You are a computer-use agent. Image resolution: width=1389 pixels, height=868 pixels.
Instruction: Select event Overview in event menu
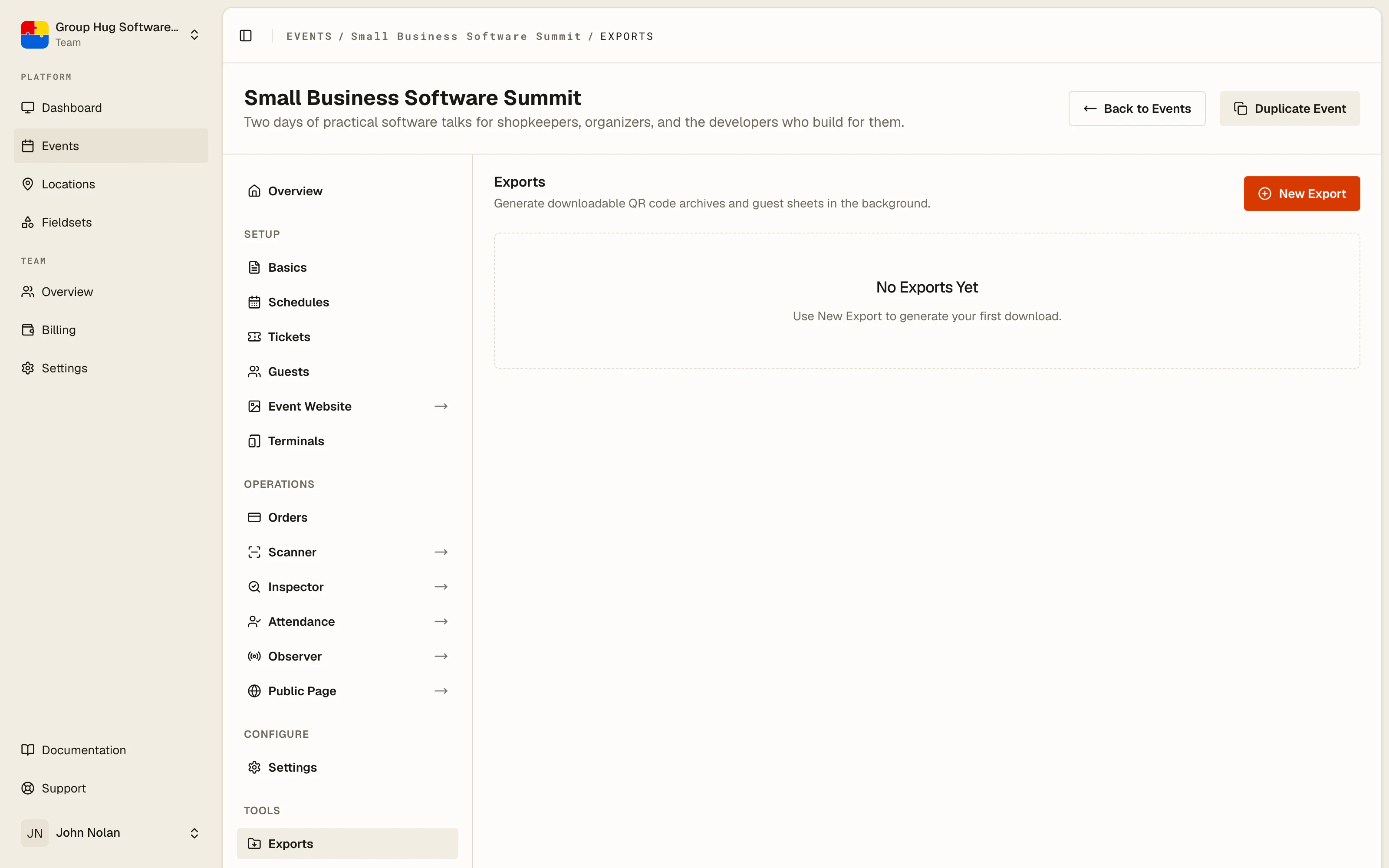[x=347, y=191]
